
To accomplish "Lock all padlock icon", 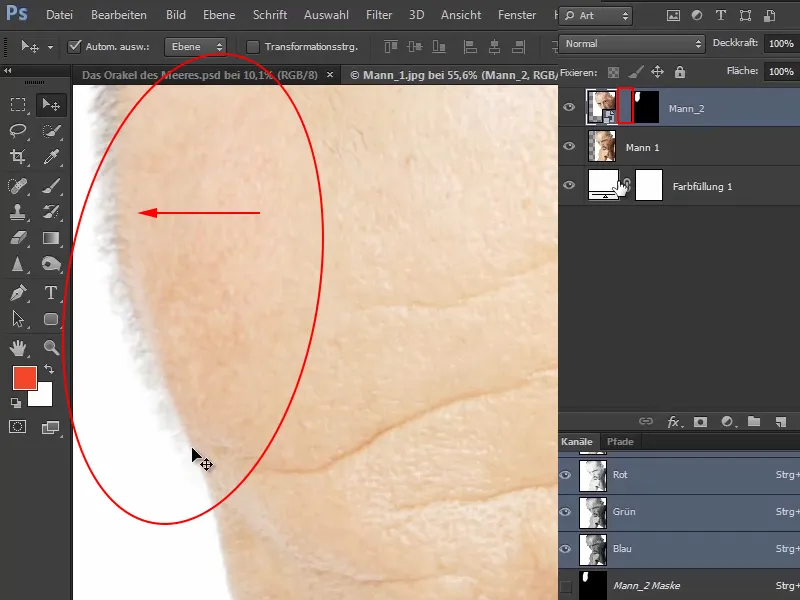I will click(680, 72).
